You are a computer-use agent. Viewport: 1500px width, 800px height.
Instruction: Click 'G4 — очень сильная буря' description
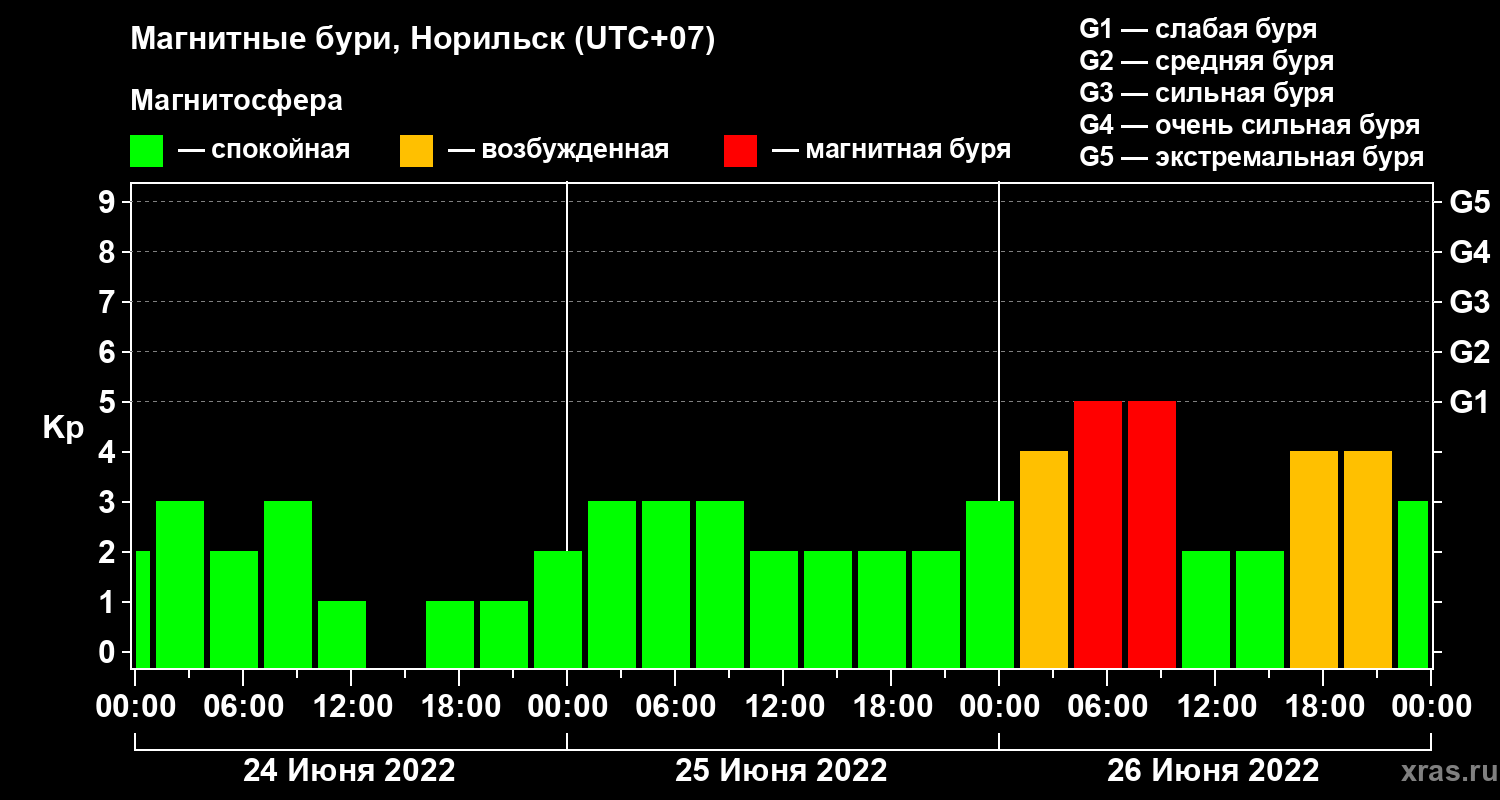click(1249, 125)
